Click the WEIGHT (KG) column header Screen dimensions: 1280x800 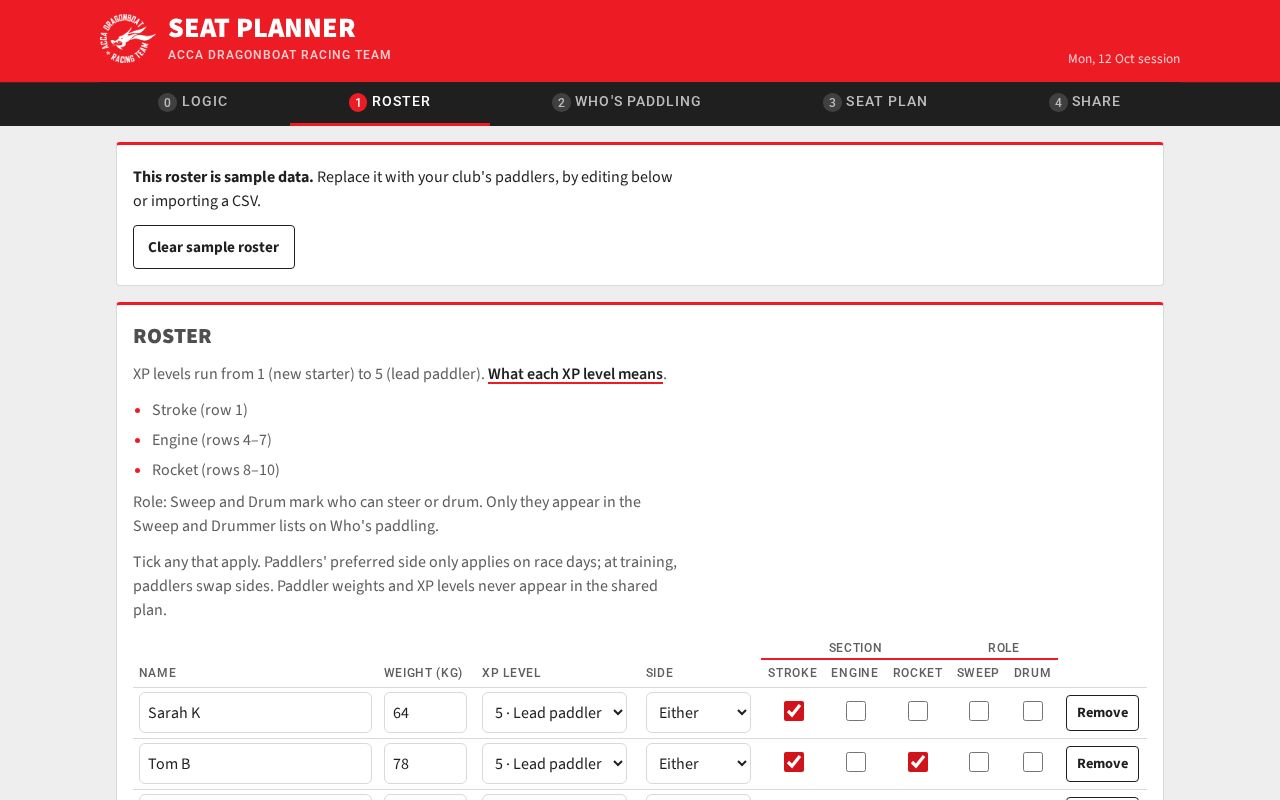[x=424, y=673]
